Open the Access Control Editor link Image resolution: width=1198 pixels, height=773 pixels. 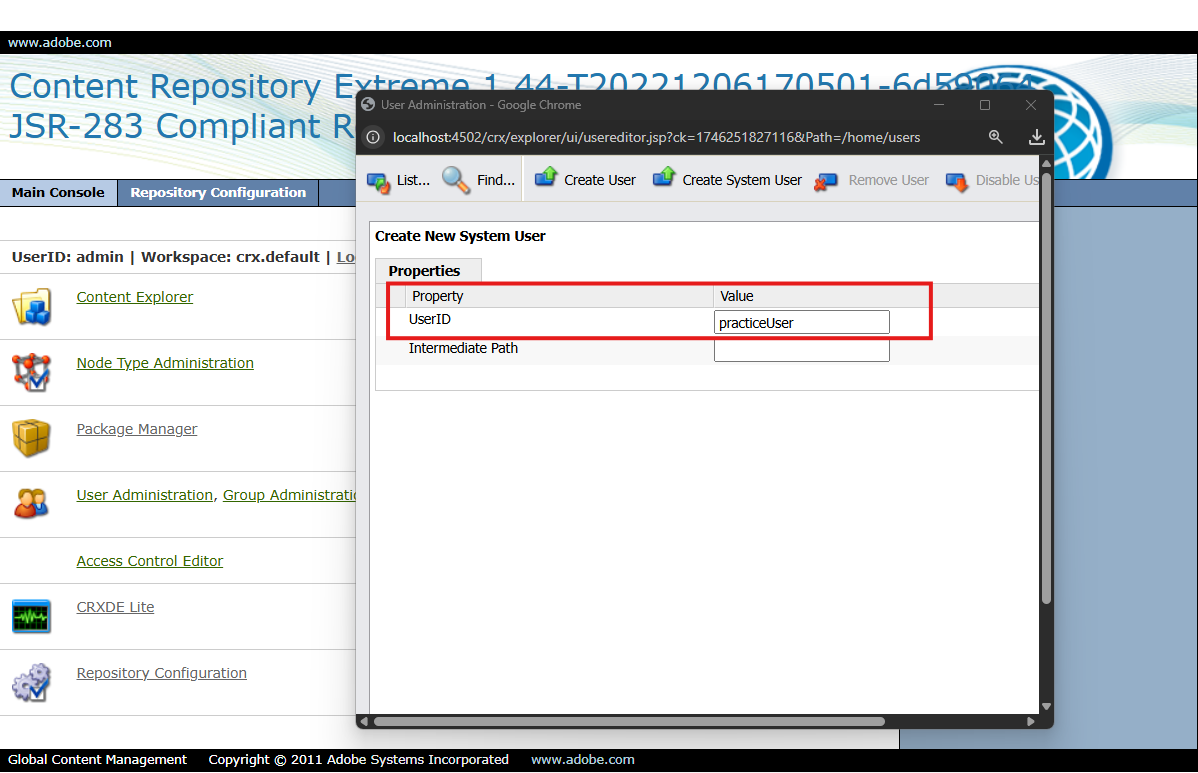tap(150, 561)
